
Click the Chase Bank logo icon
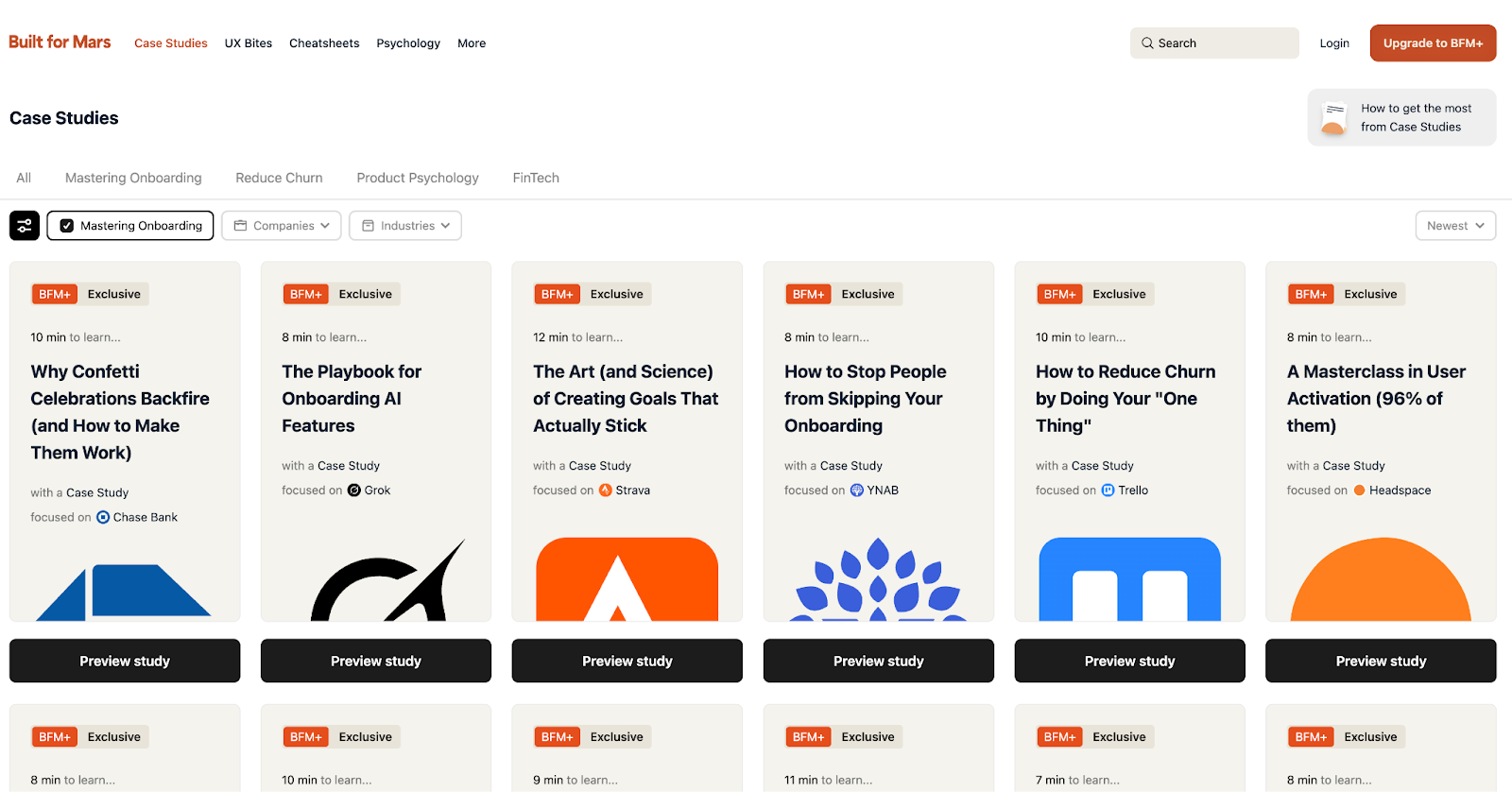[x=103, y=517]
